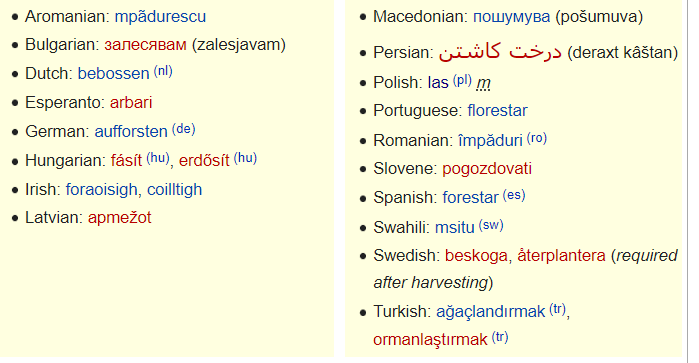
Task: Open the Romanian translation împăduri
Action: tap(490, 140)
